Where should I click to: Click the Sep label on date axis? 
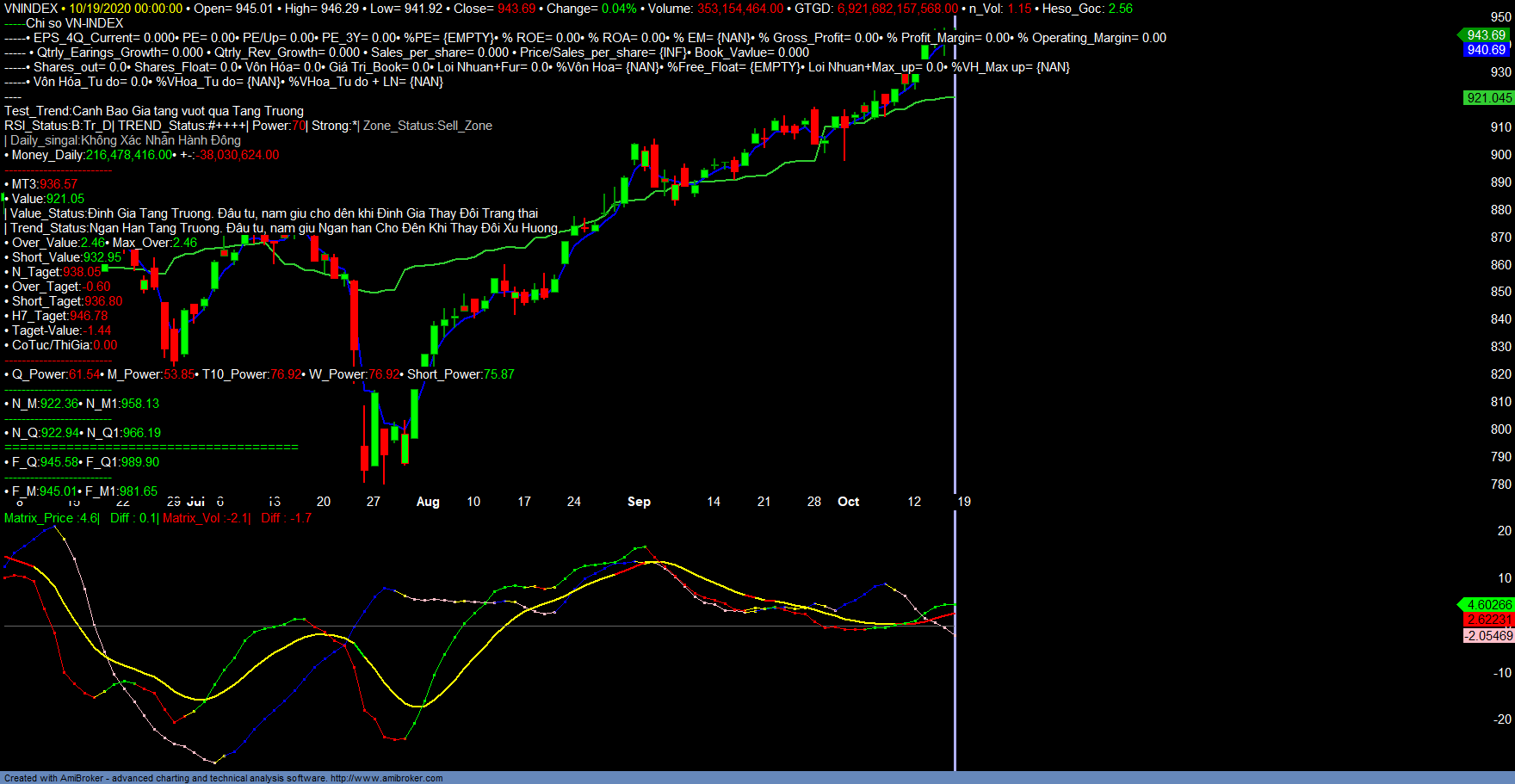pos(639,502)
